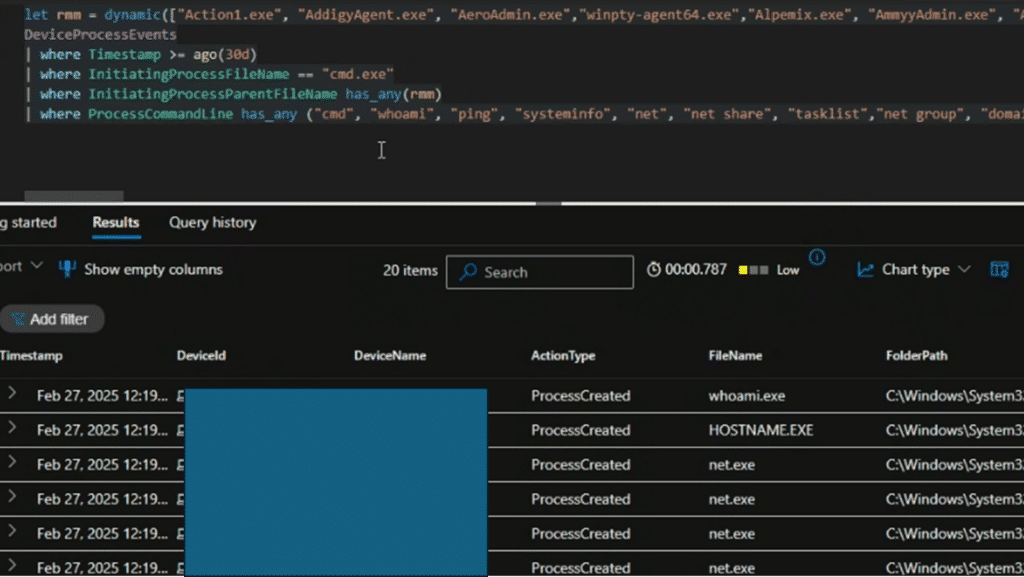Open the Query history tab
Screen dimensions: 1024x577
(x=212, y=223)
